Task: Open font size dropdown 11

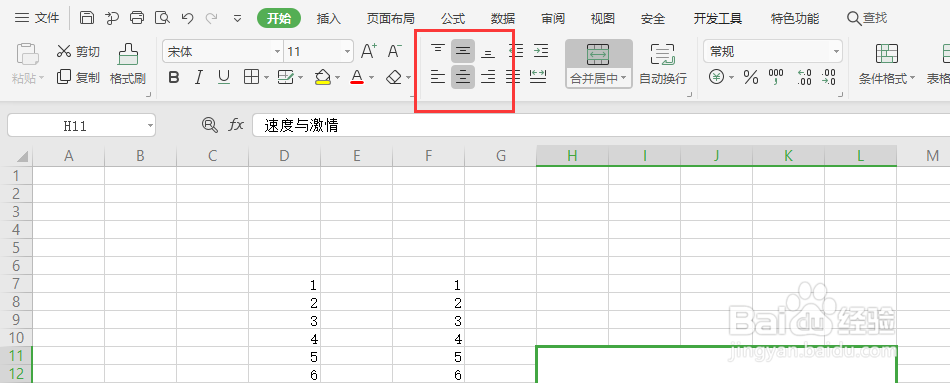Action: click(x=347, y=52)
